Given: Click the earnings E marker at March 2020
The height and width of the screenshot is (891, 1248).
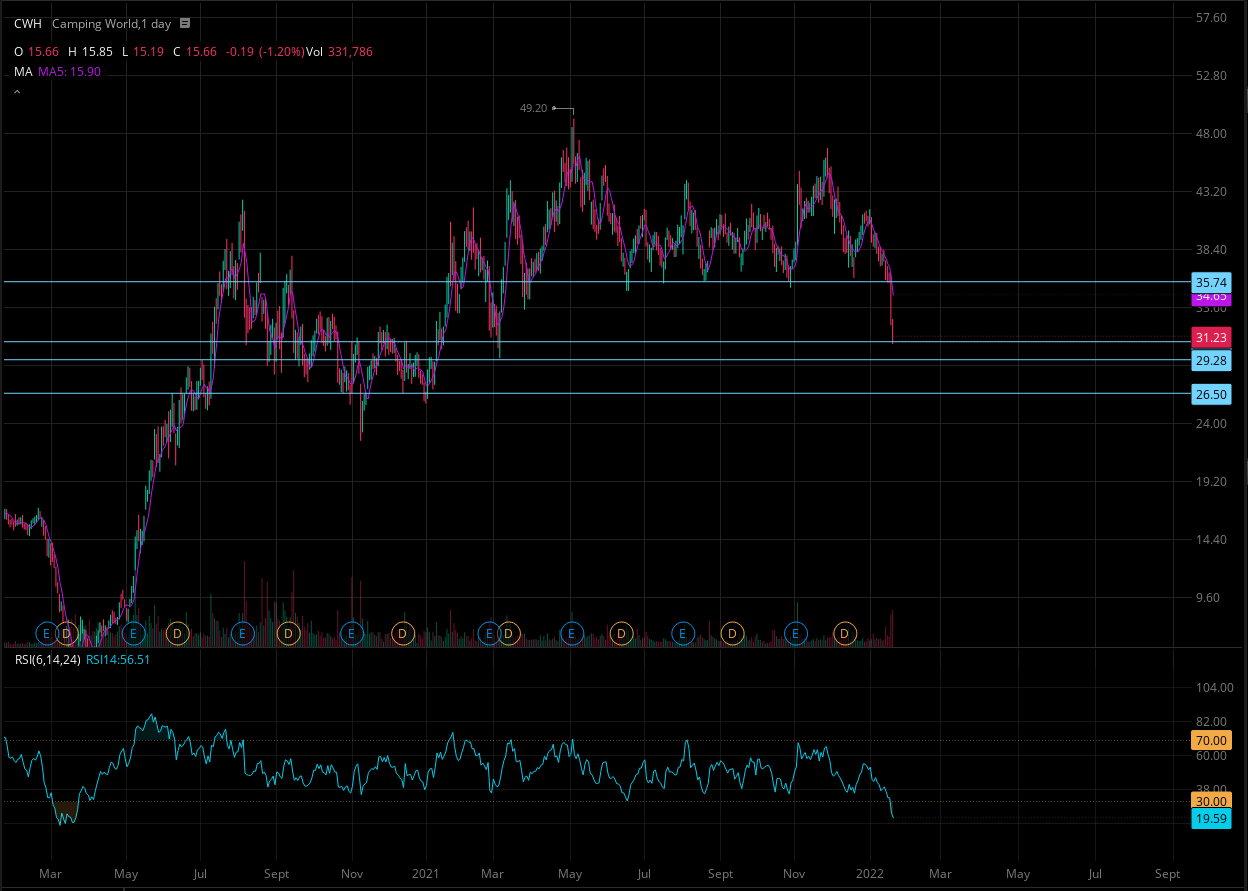Looking at the screenshot, I should click(46, 633).
